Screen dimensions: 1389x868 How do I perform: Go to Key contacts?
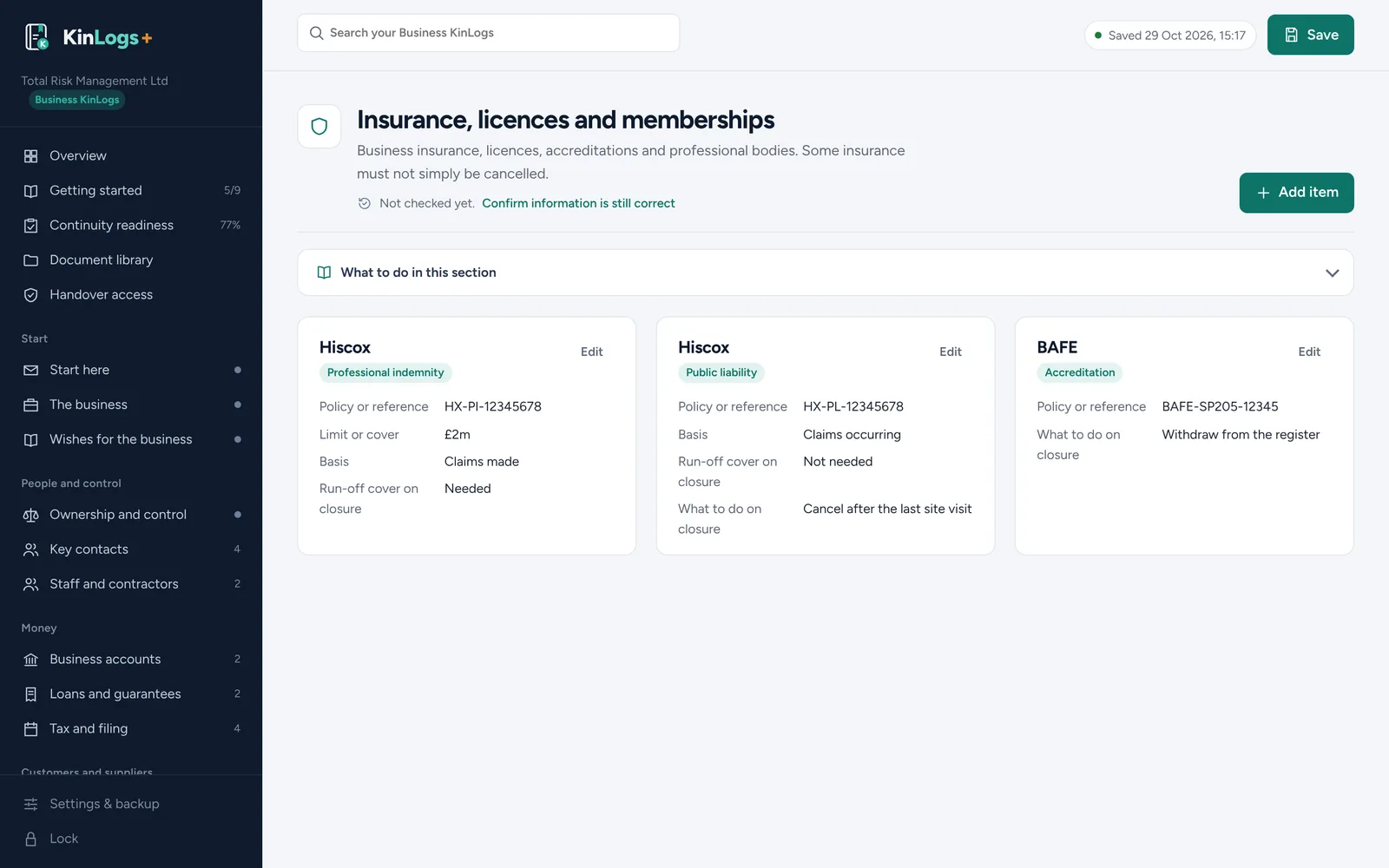pos(131,549)
